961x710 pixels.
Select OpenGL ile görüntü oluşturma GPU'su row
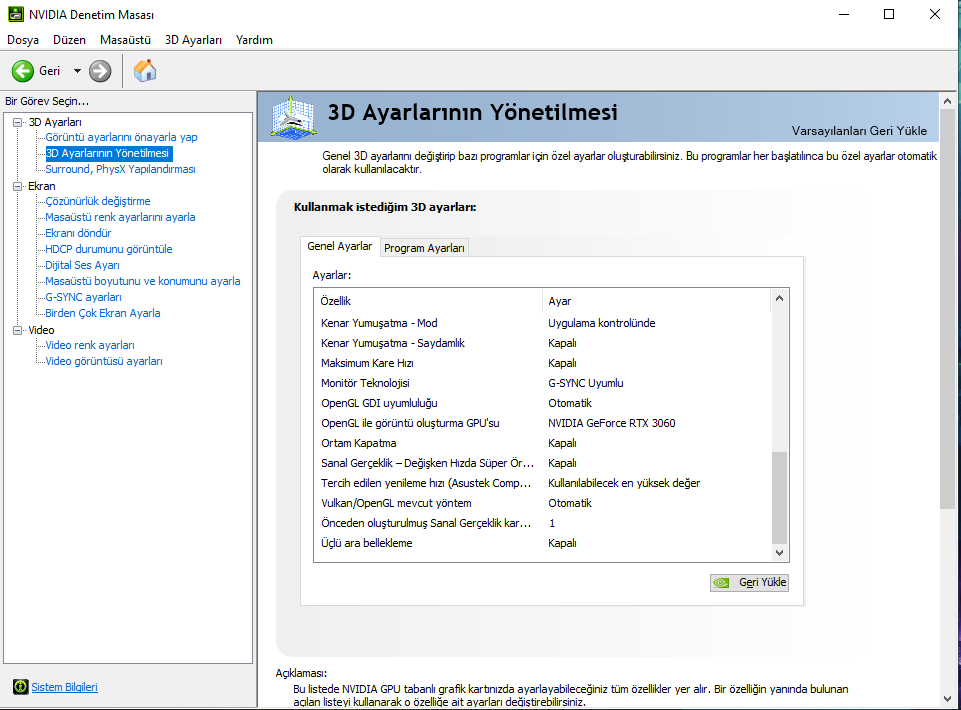542,423
